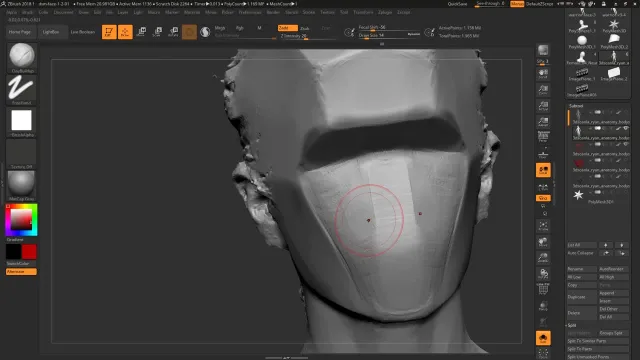Click the QuickSave button

[x=457, y=4]
